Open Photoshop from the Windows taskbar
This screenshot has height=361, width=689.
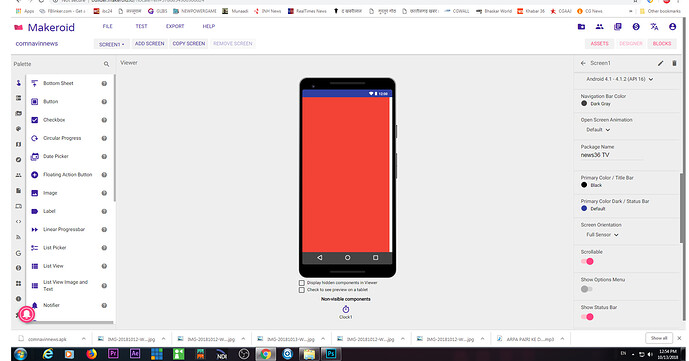(x=331, y=354)
